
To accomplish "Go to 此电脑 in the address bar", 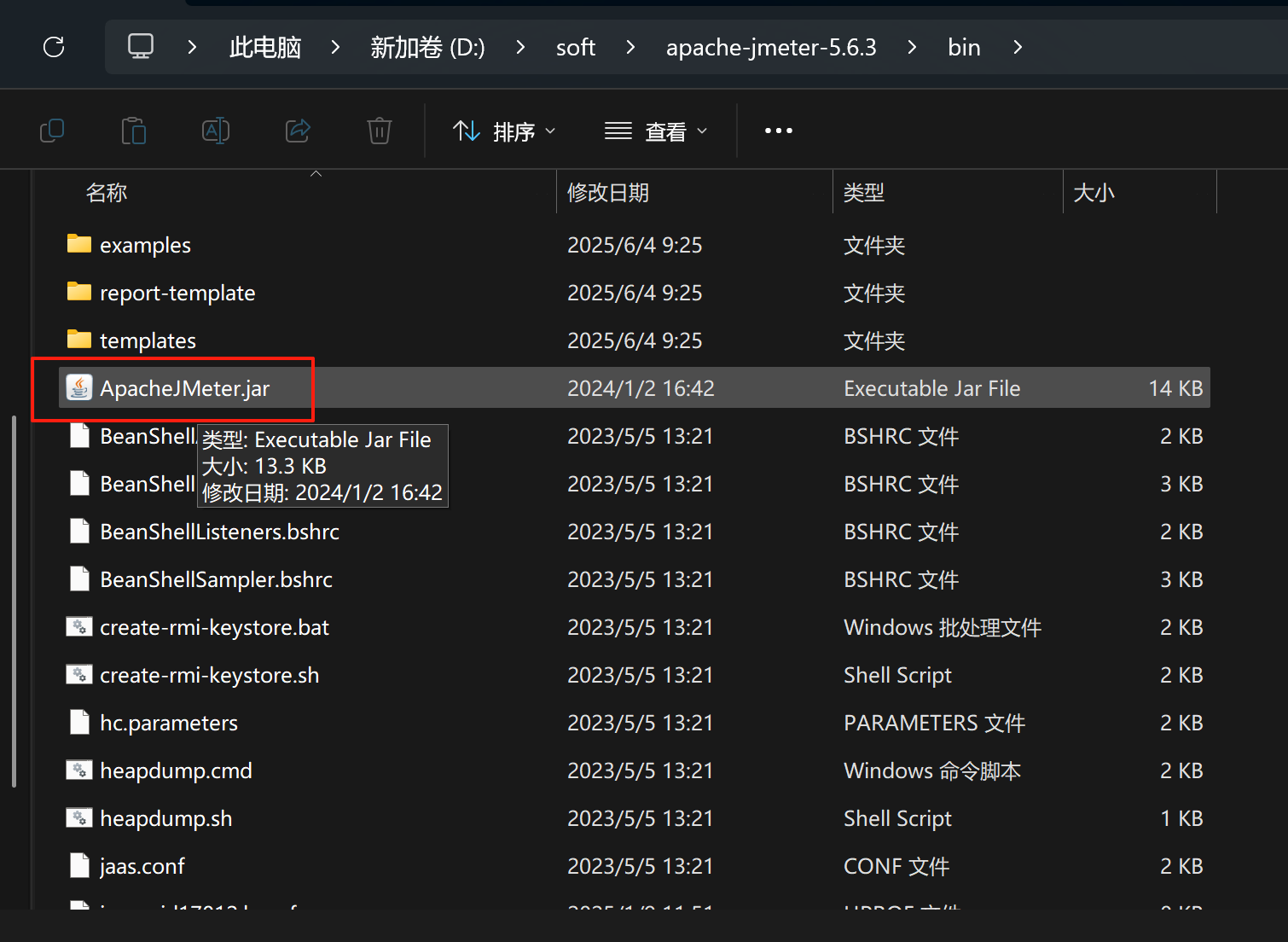I will pos(265,47).
